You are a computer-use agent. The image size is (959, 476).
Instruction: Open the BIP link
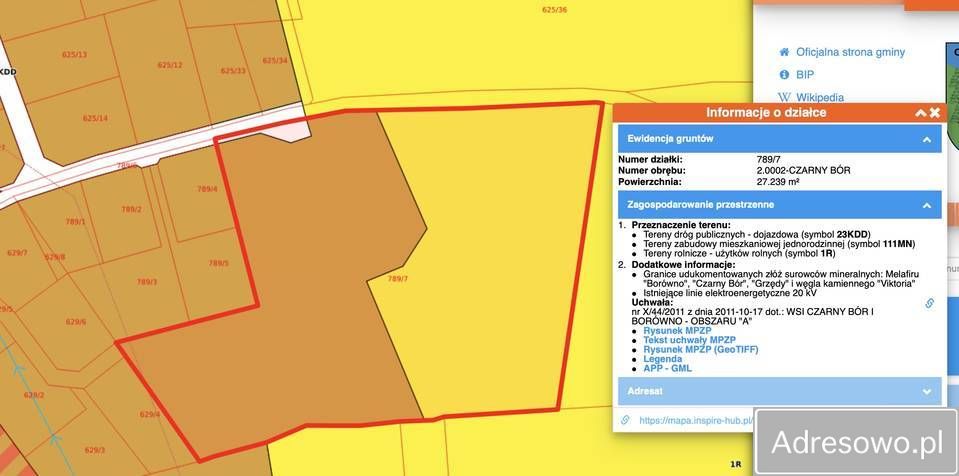pos(805,75)
